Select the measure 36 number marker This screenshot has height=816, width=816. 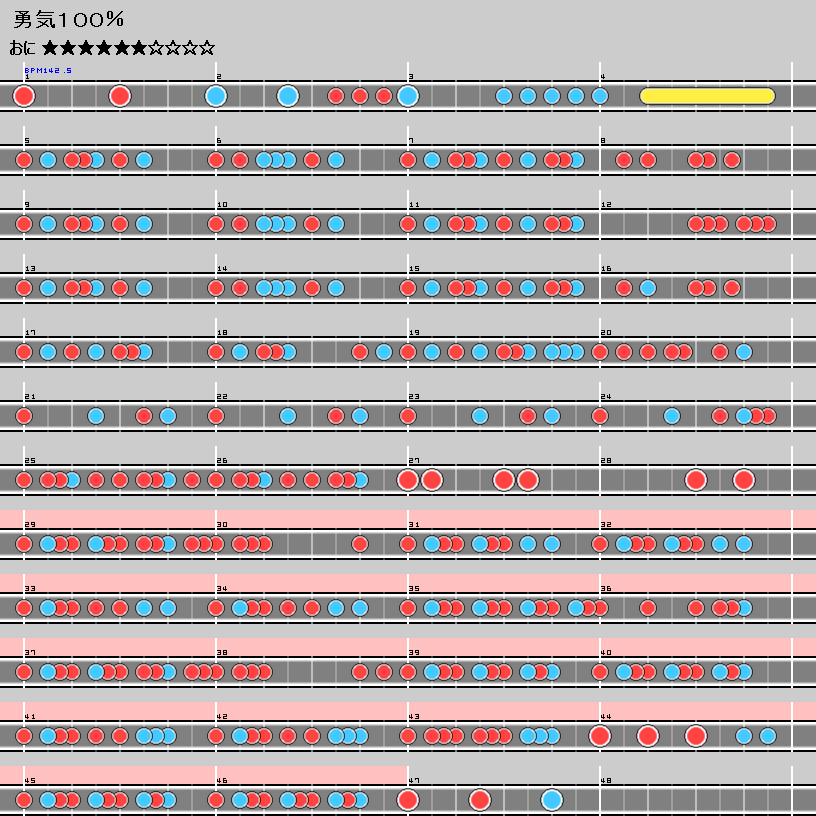606,589
